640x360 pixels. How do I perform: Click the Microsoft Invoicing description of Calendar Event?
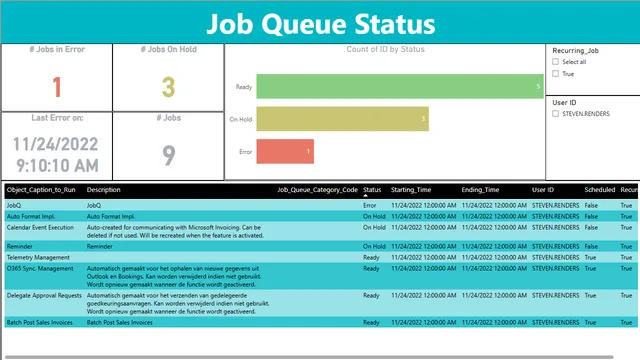[175, 231]
